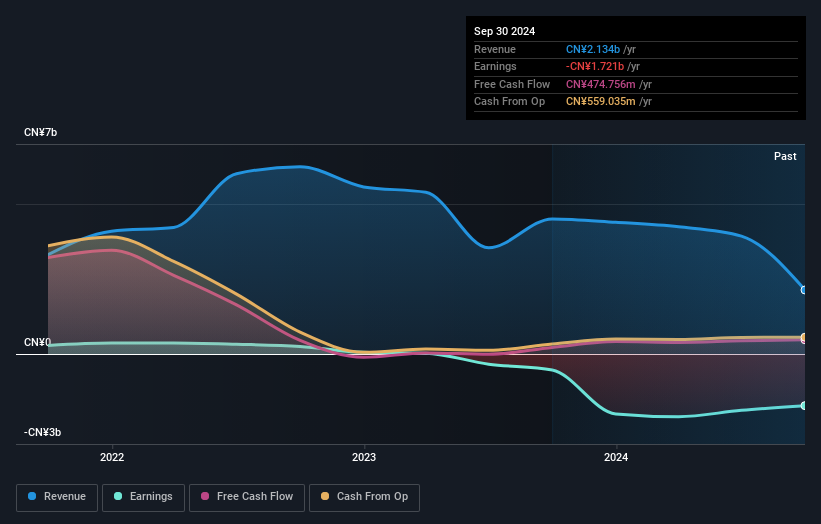821x524 pixels.
Task: Select the 2024 x-axis label
Action: (616, 458)
